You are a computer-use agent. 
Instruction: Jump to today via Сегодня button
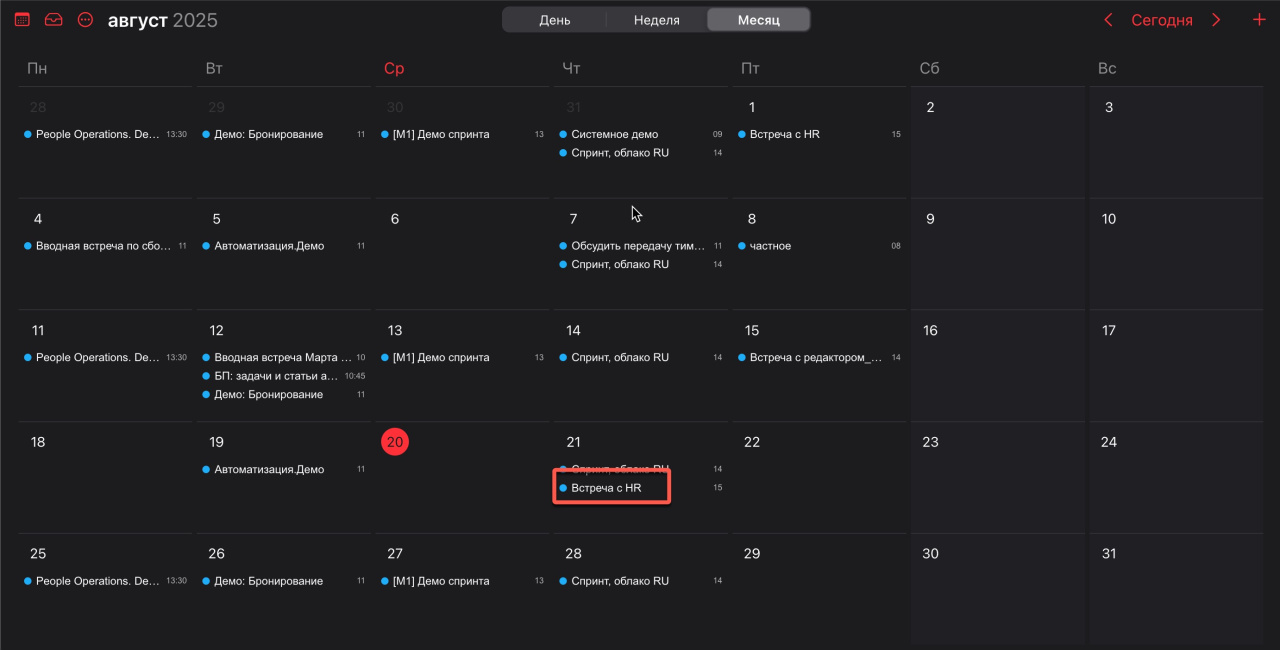pyautogui.click(x=1161, y=20)
